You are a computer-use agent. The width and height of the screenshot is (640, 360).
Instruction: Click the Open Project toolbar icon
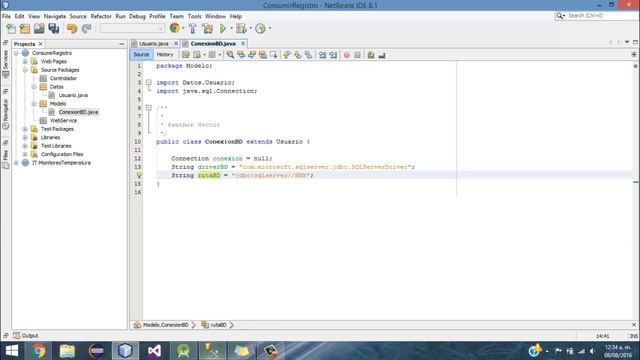tap(39, 29)
